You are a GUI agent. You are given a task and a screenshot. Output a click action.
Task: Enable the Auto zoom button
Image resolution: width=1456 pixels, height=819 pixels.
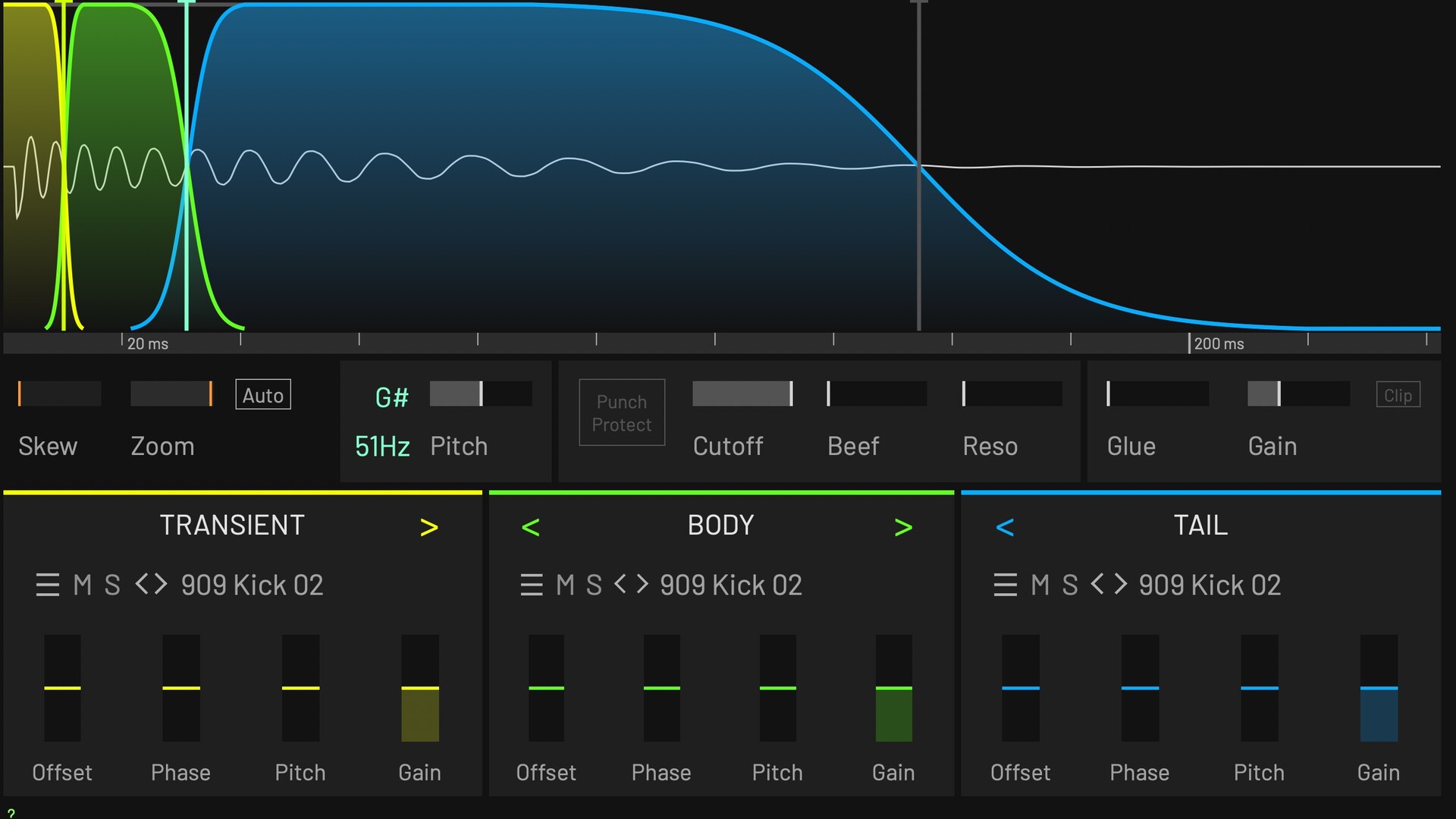coord(262,395)
